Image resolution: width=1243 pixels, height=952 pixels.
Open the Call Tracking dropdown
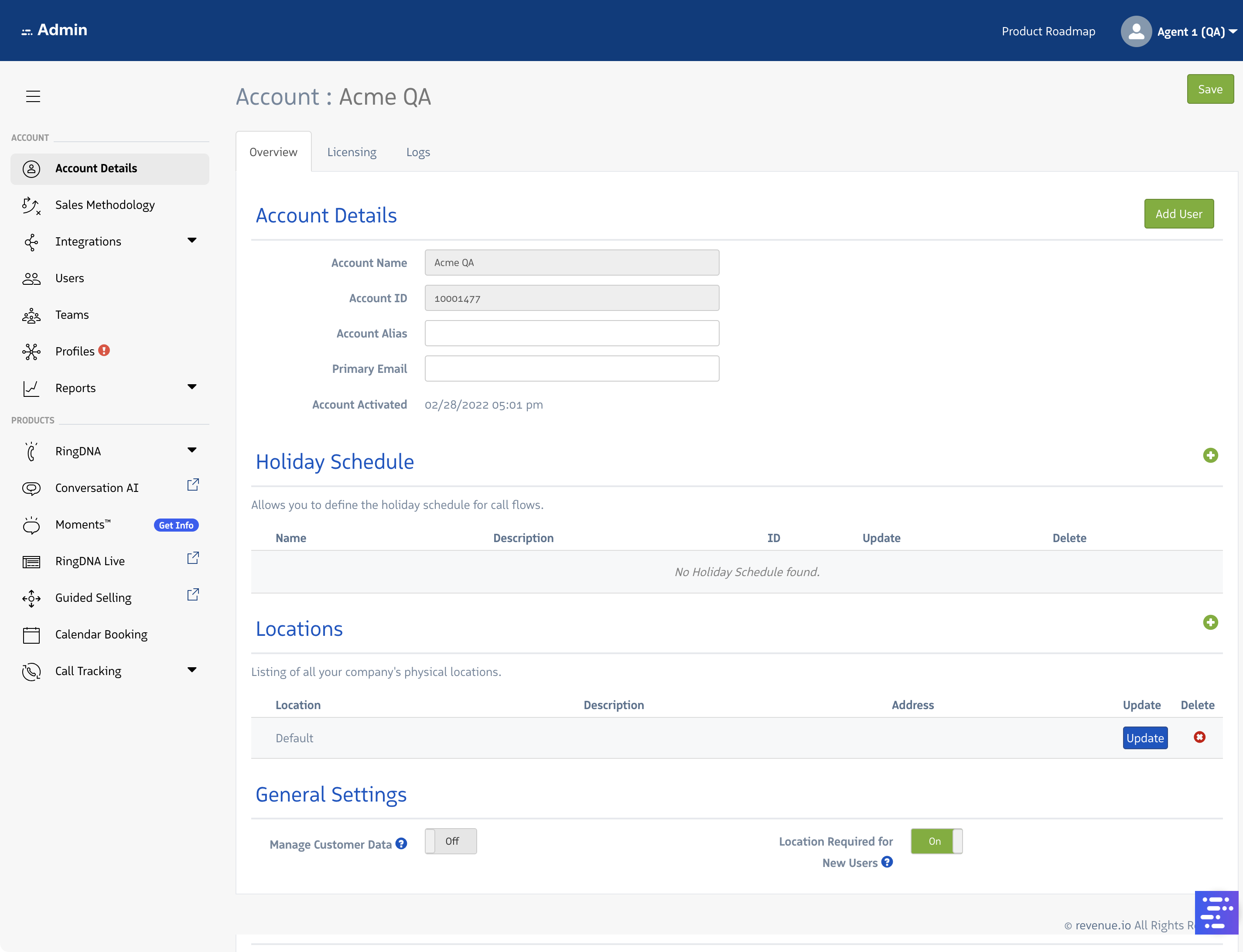[192, 669]
